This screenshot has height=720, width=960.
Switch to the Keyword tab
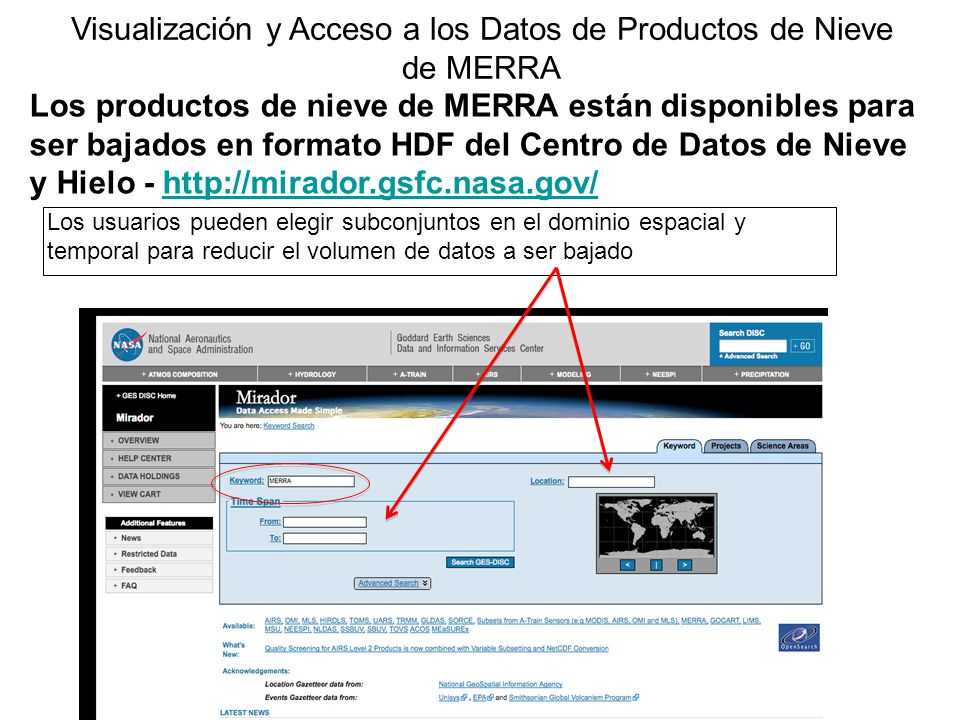(679, 446)
